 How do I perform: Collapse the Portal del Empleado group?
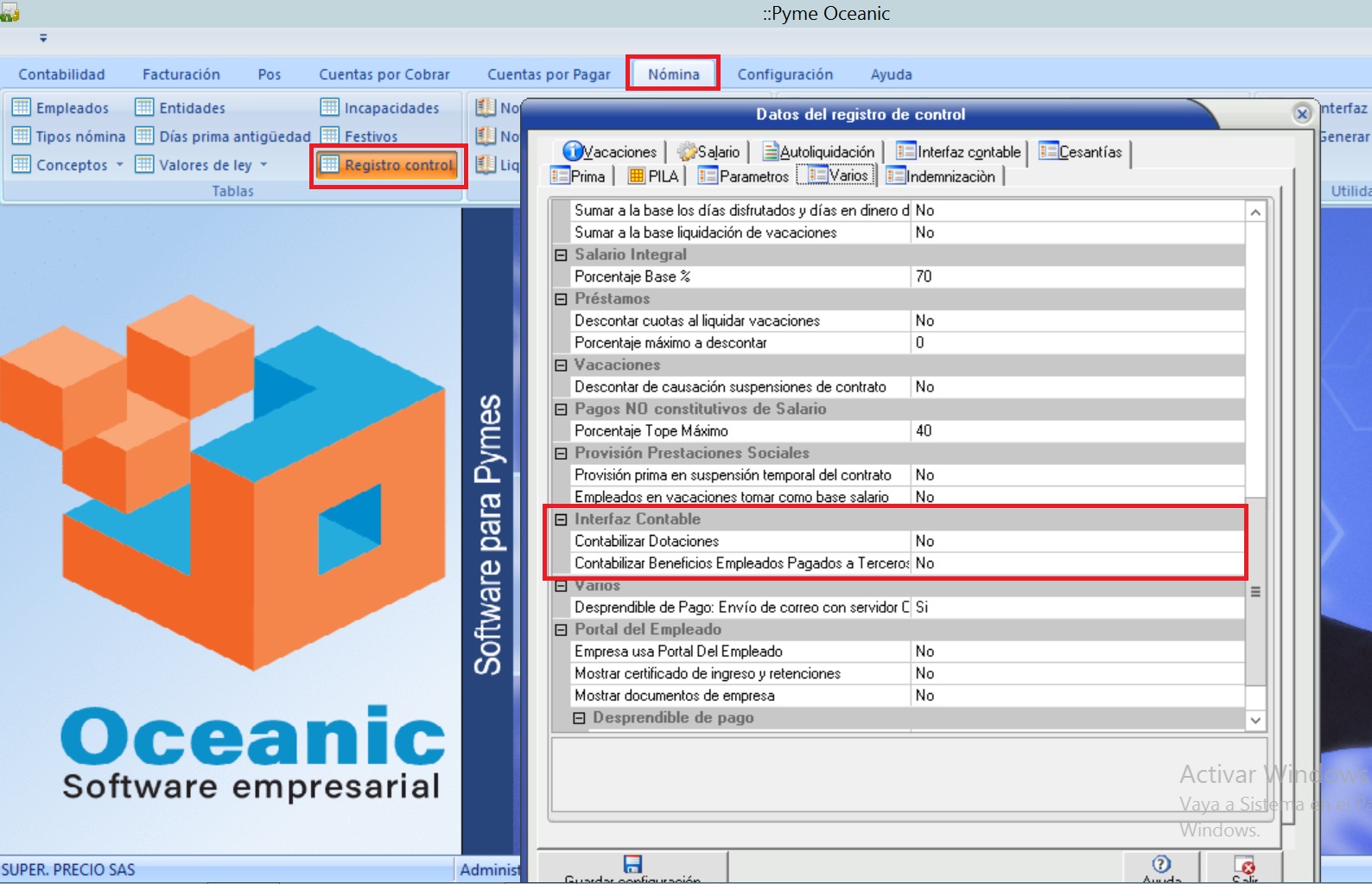click(561, 630)
